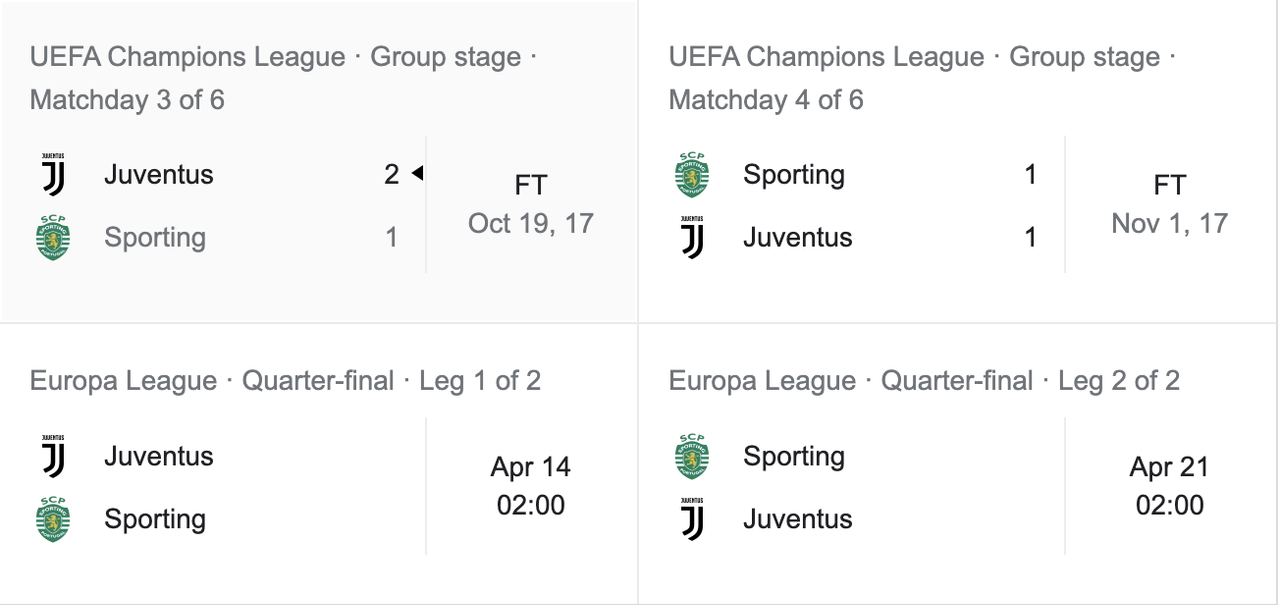Screen dimensions: 1280x605
Task: Open the Quarter-final Leg 2 of 2 header
Action: (924, 381)
